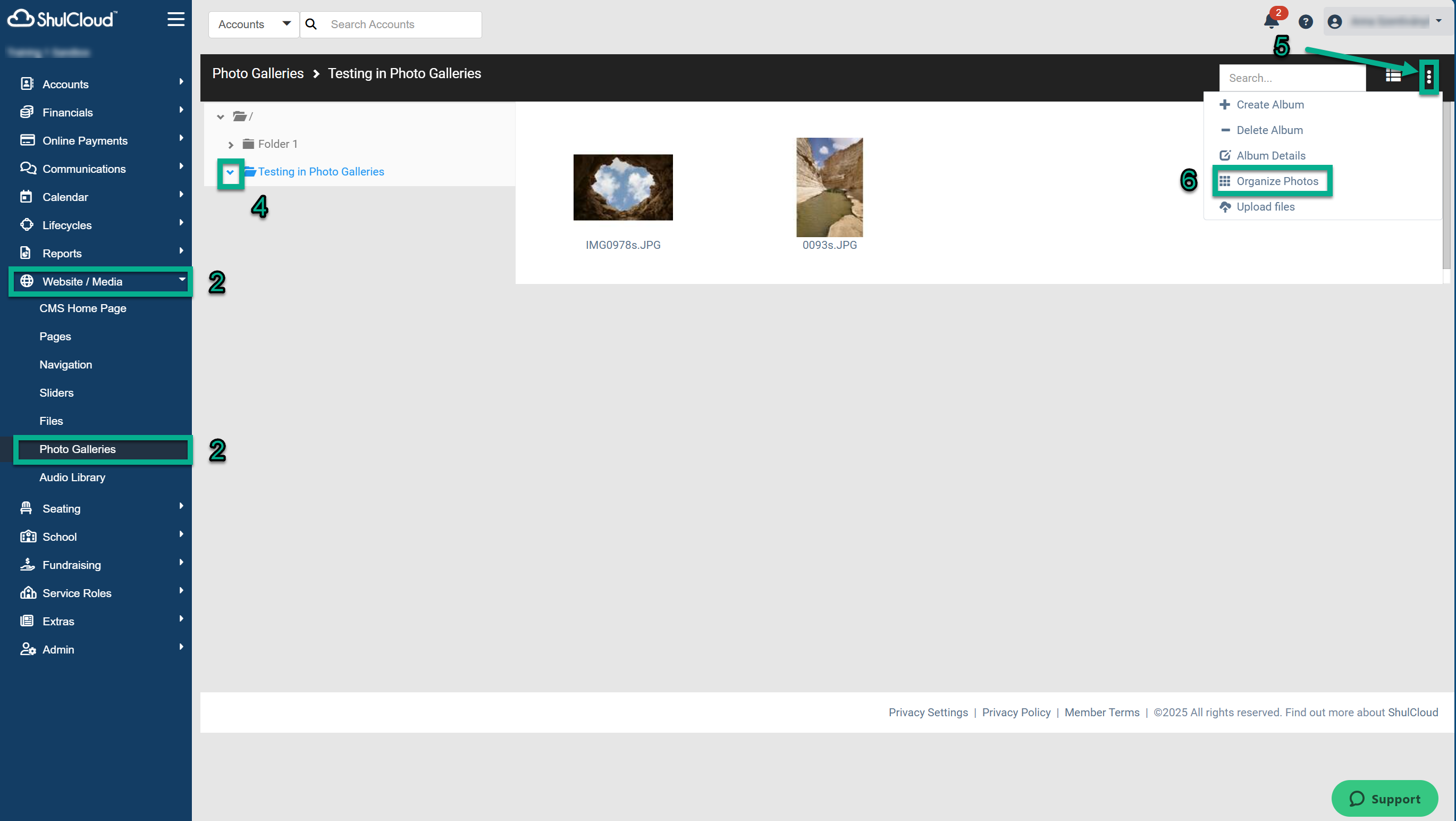Click the user profile avatar icon
The height and width of the screenshot is (821, 1456).
tap(1334, 21)
